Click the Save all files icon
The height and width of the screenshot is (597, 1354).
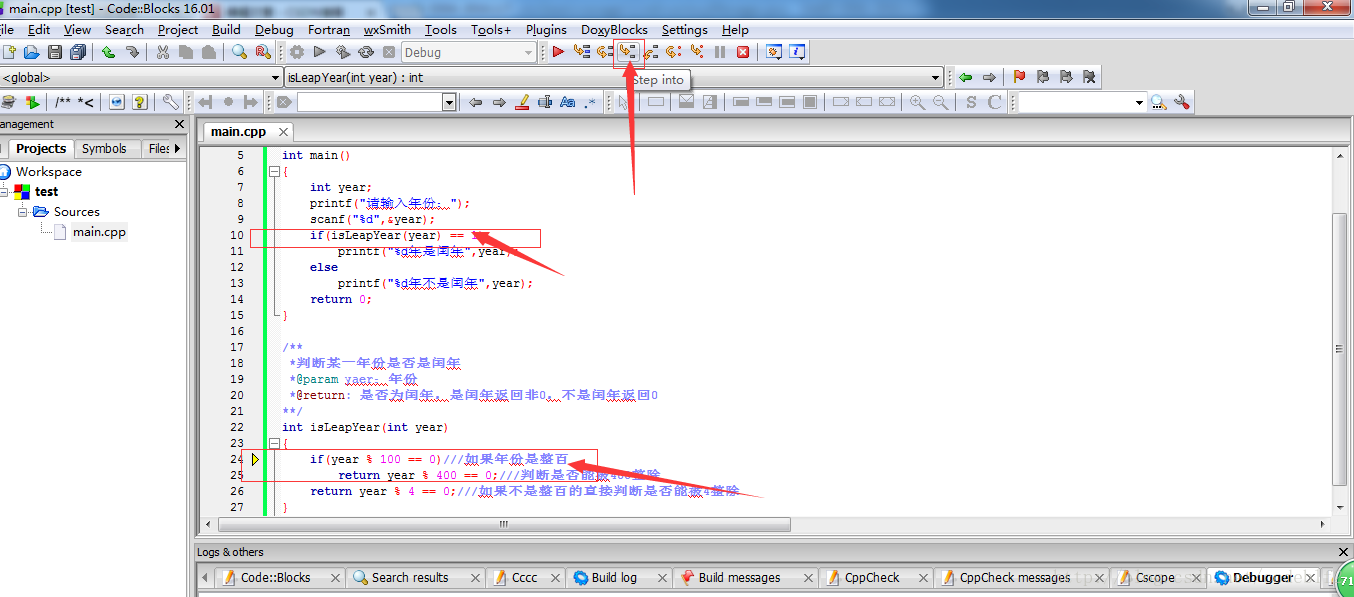tap(78, 52)
